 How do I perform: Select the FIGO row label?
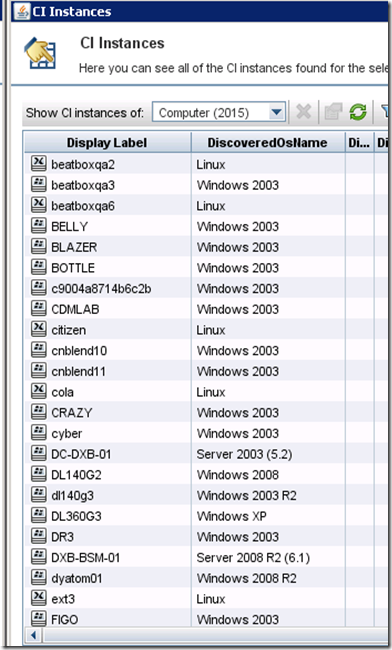coord(65,620)
